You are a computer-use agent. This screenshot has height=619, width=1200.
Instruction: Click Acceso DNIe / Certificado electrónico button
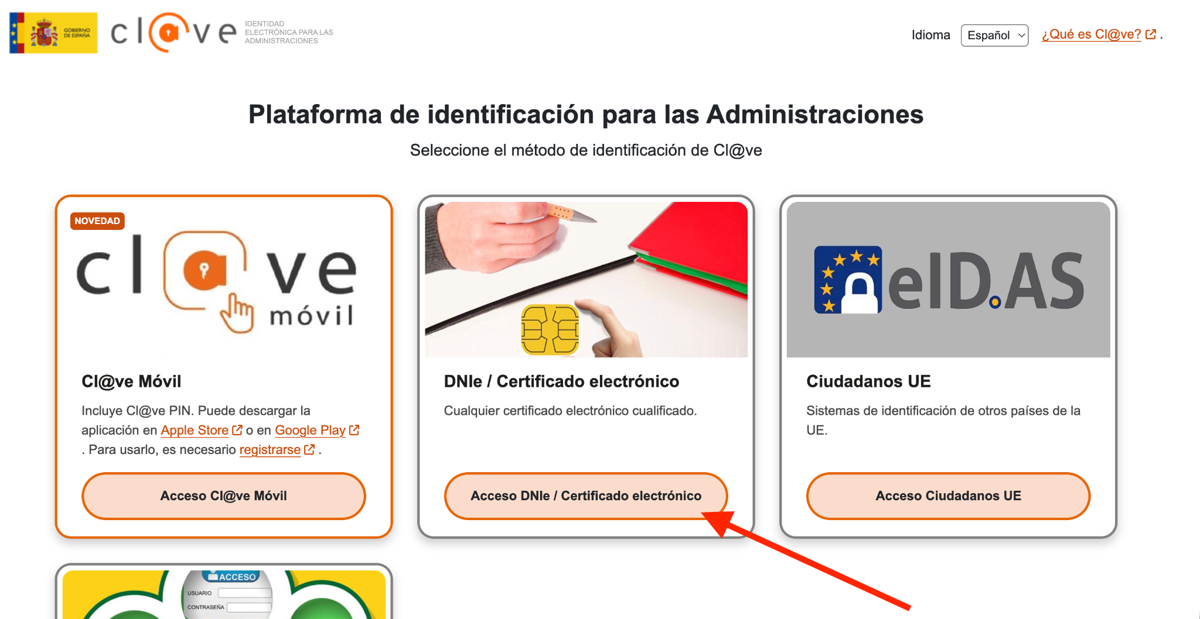point(586,496)
